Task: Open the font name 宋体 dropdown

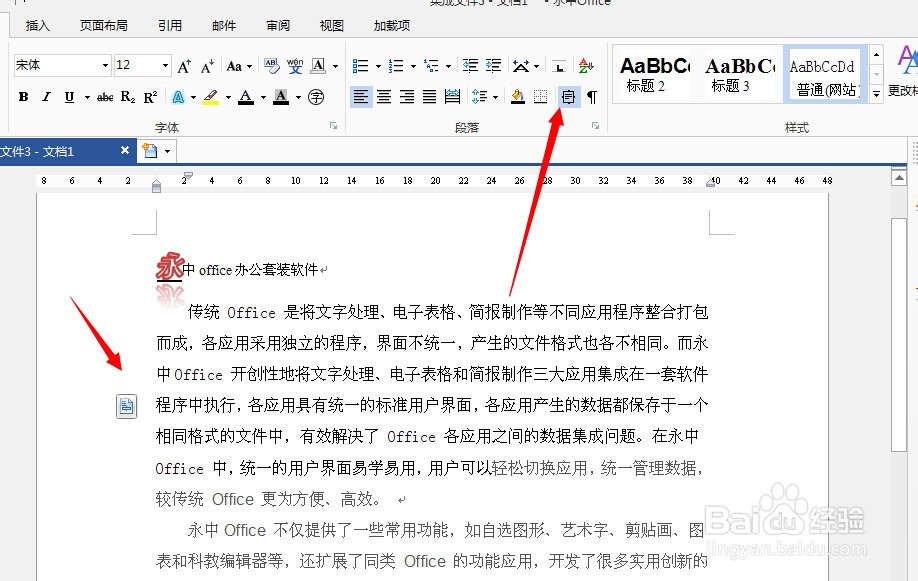Action: click(x=105, y=65)
